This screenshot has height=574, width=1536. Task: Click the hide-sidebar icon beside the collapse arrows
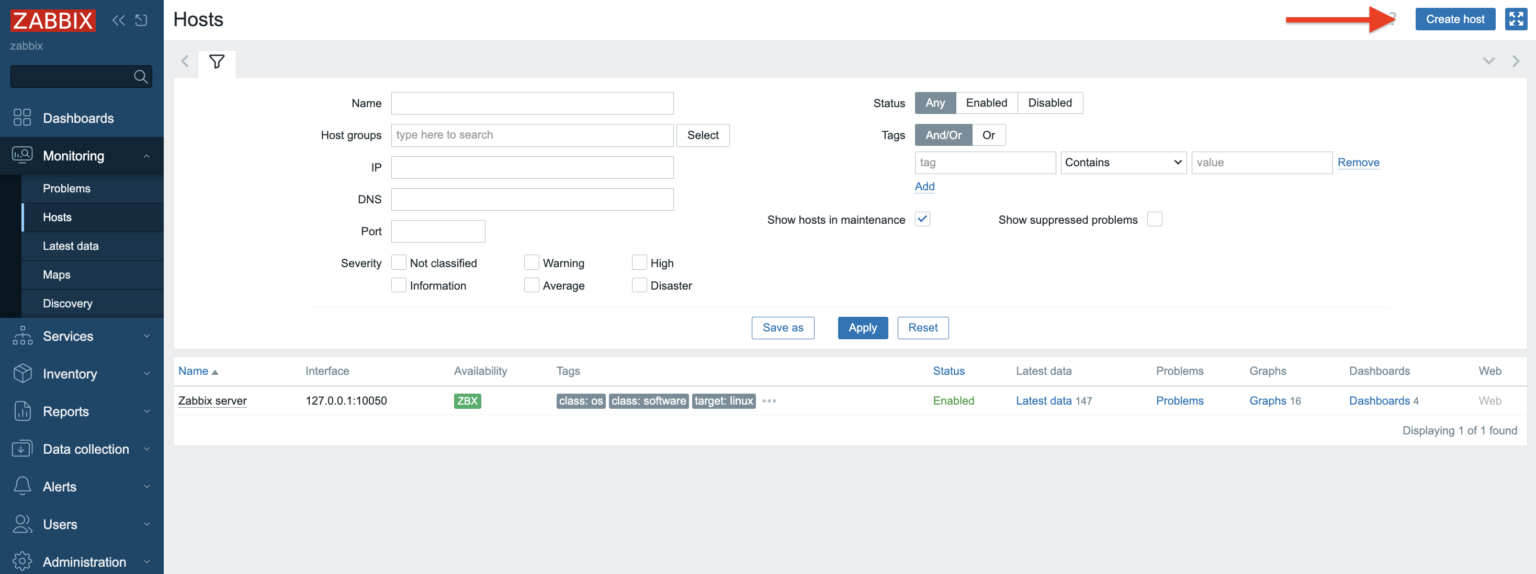141,20
